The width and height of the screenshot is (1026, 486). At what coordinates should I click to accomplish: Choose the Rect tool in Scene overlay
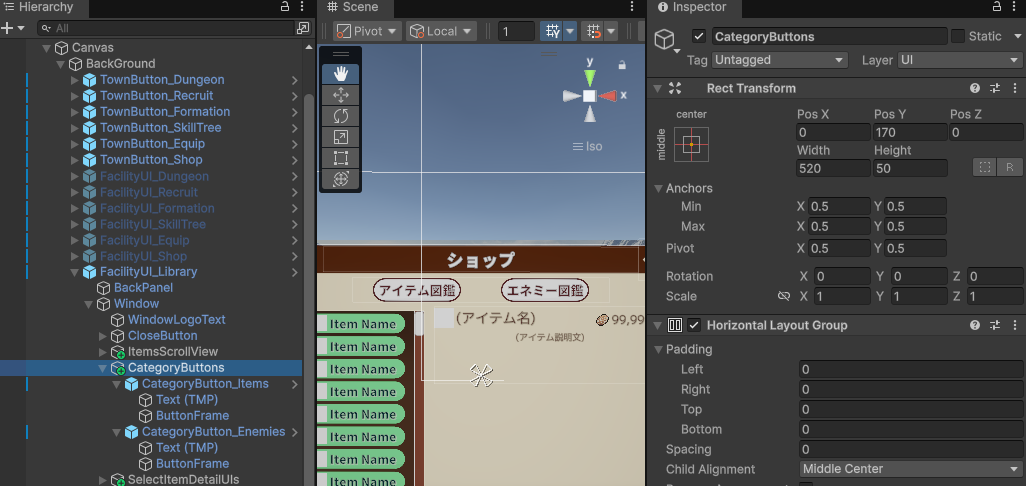coord(340,158)
